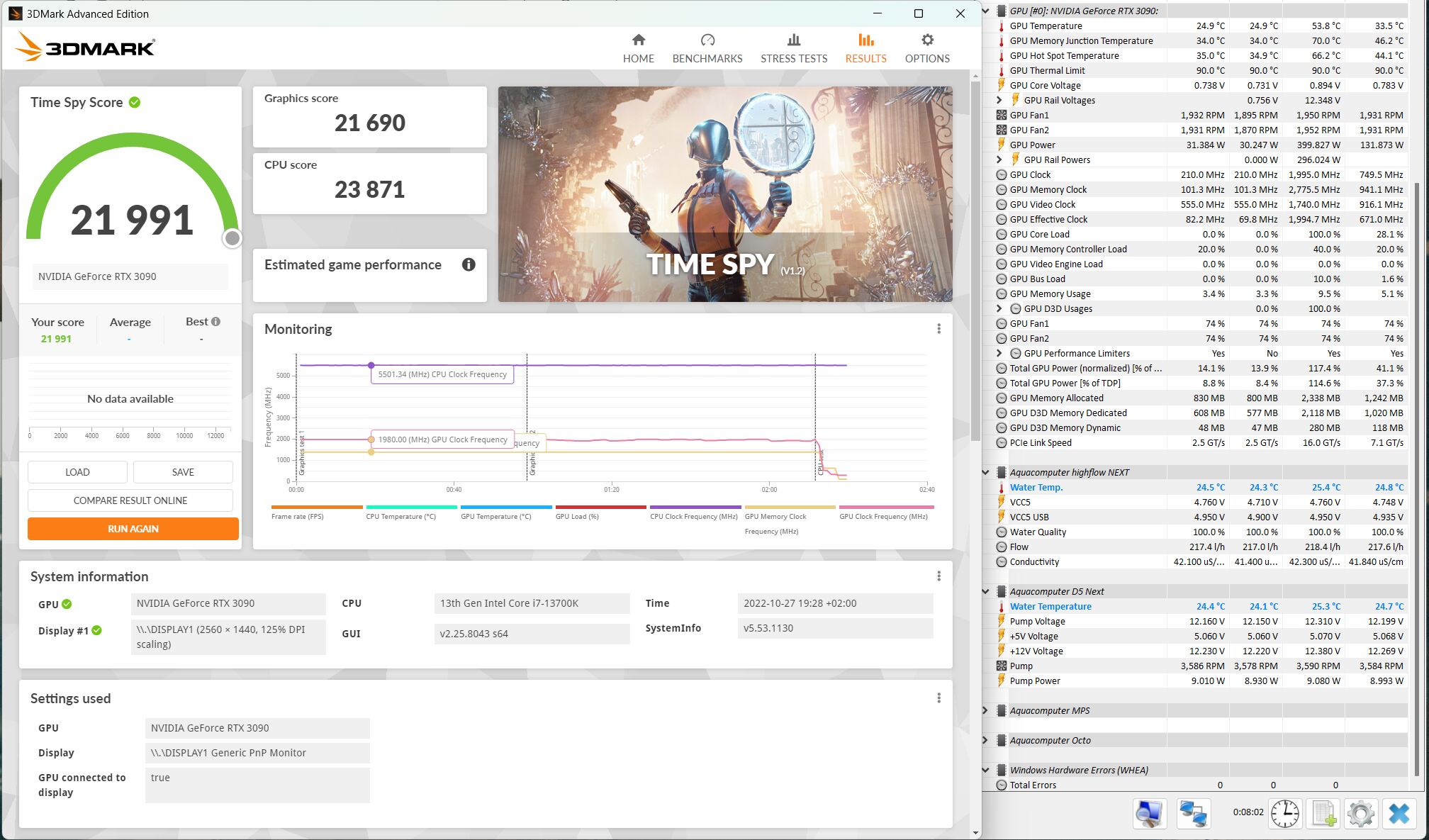The image size is (1429, 840).
Task: Click the Time Spy Score verified checkmark
Action: pyautogui.click(x=135, y=102)
